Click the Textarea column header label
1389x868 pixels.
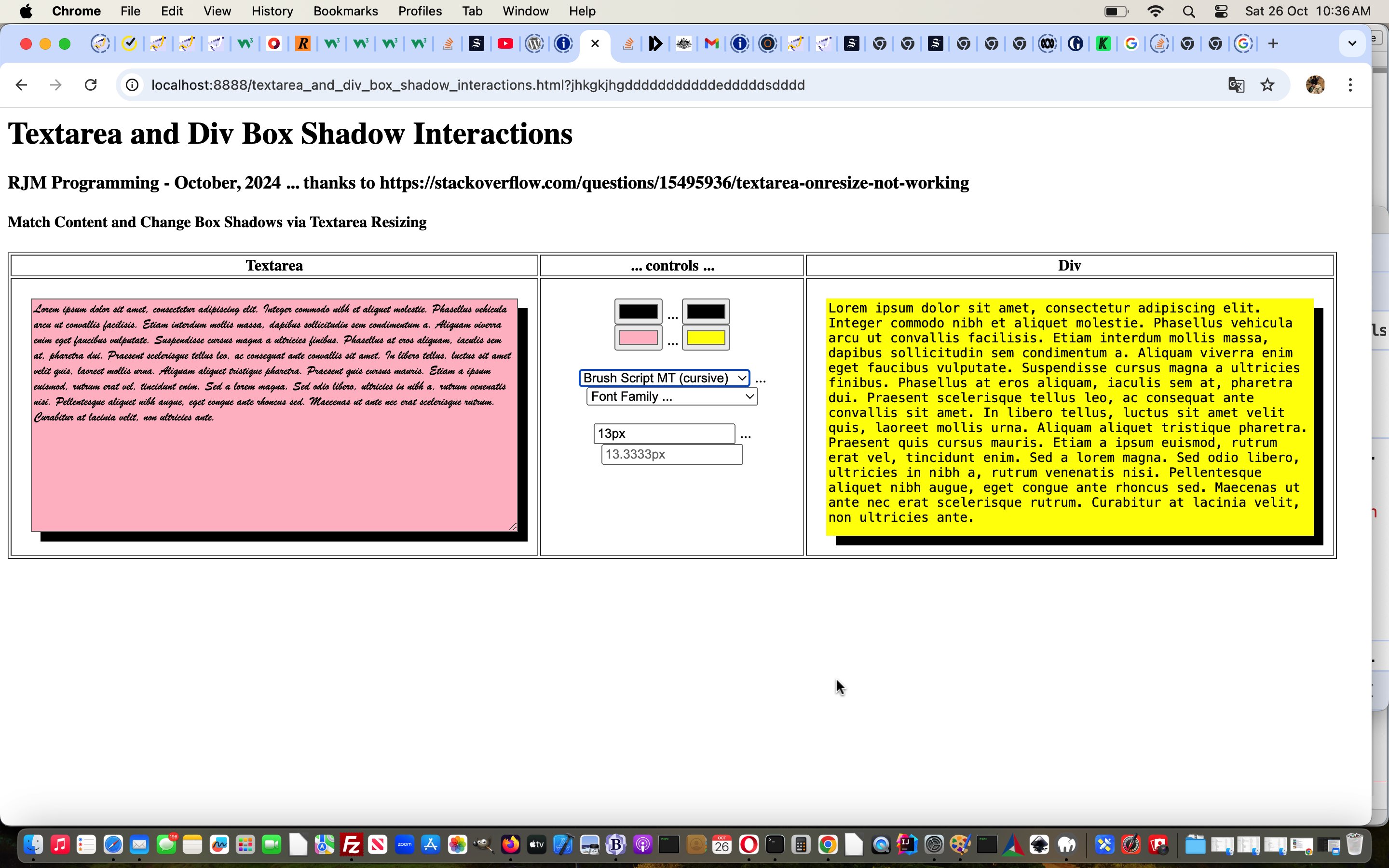coord(275,265)
